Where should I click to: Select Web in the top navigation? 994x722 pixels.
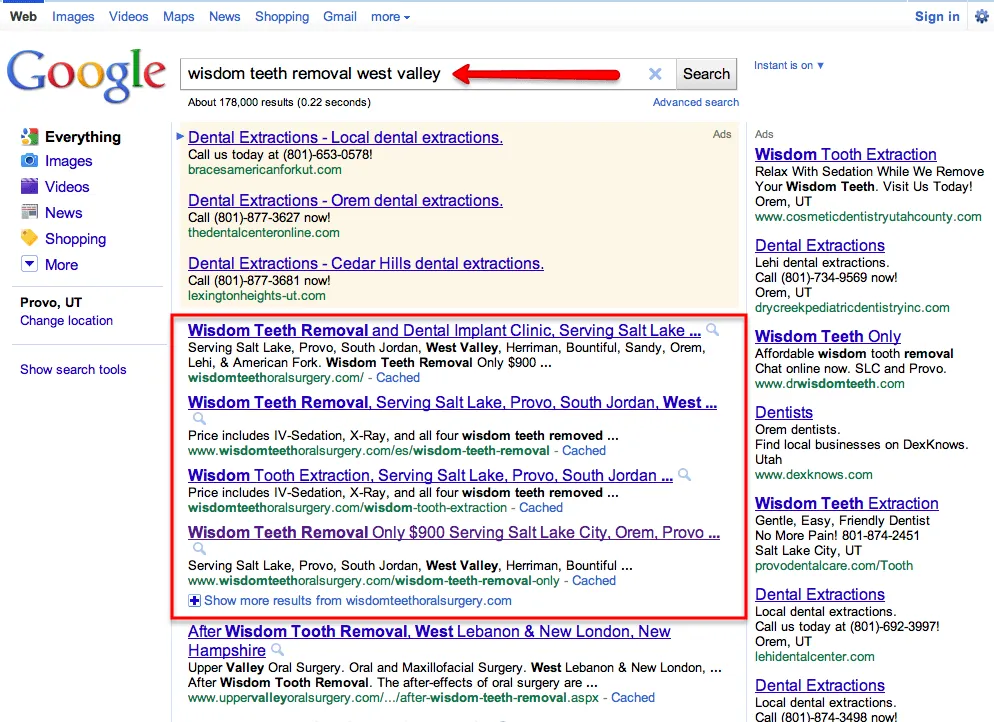point(23,17)
